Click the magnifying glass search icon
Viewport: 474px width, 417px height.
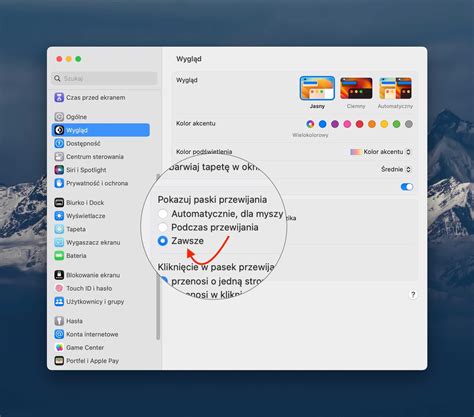pos(57,78)
